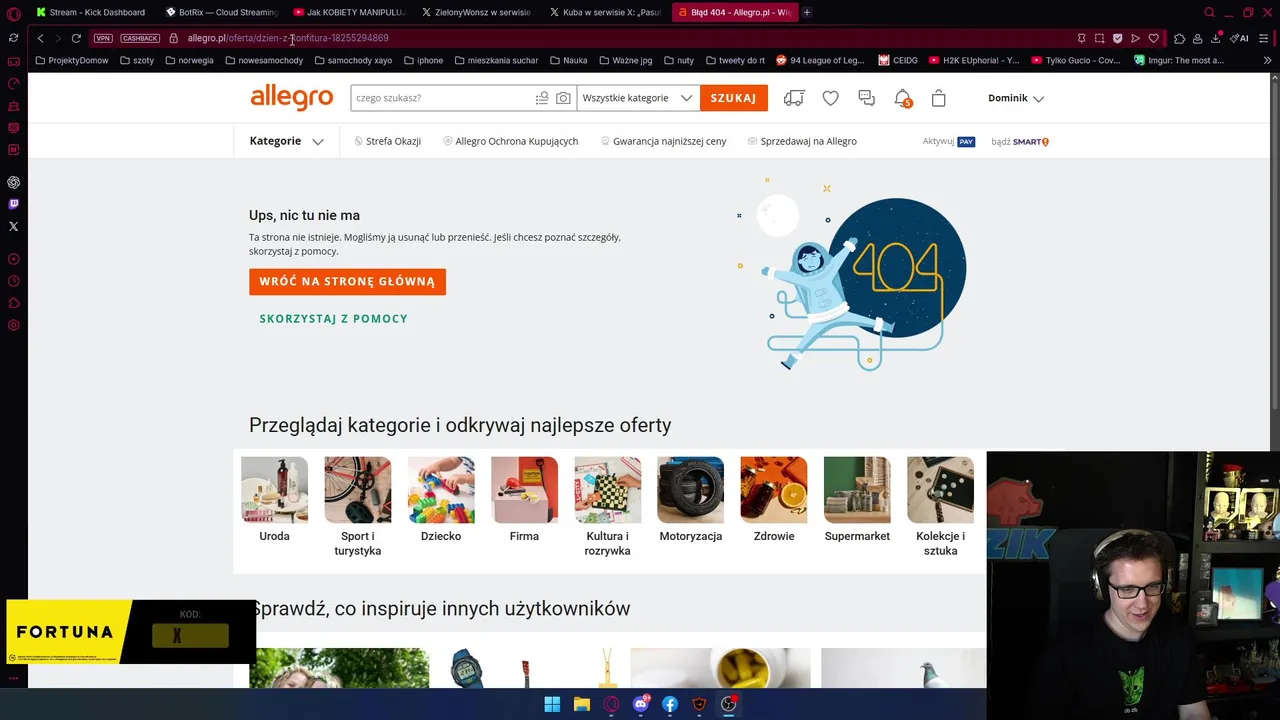Switch to the Kuba w serwisie X tab
Image resolution: width=1280 pixels, height=720 pixels.
[x=605, y=12]
